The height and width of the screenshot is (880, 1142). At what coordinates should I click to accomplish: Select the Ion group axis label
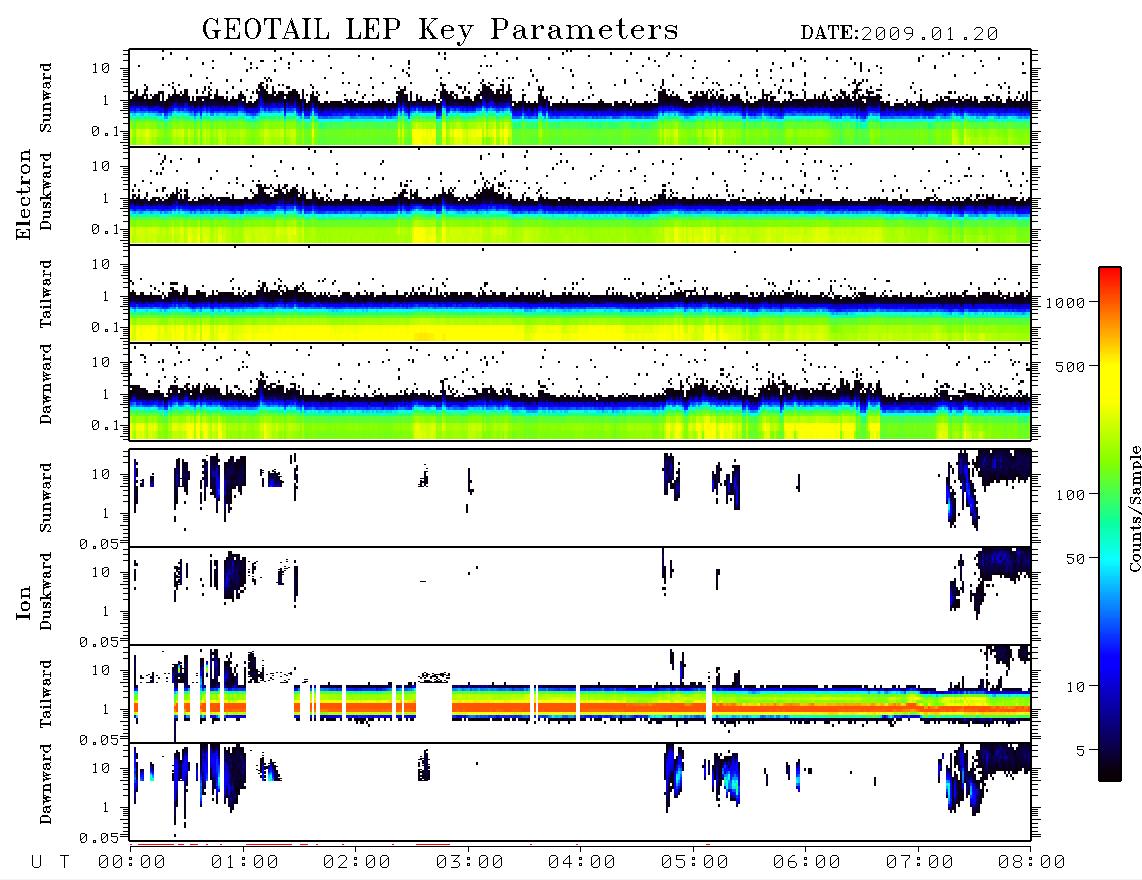coord(24,602)
